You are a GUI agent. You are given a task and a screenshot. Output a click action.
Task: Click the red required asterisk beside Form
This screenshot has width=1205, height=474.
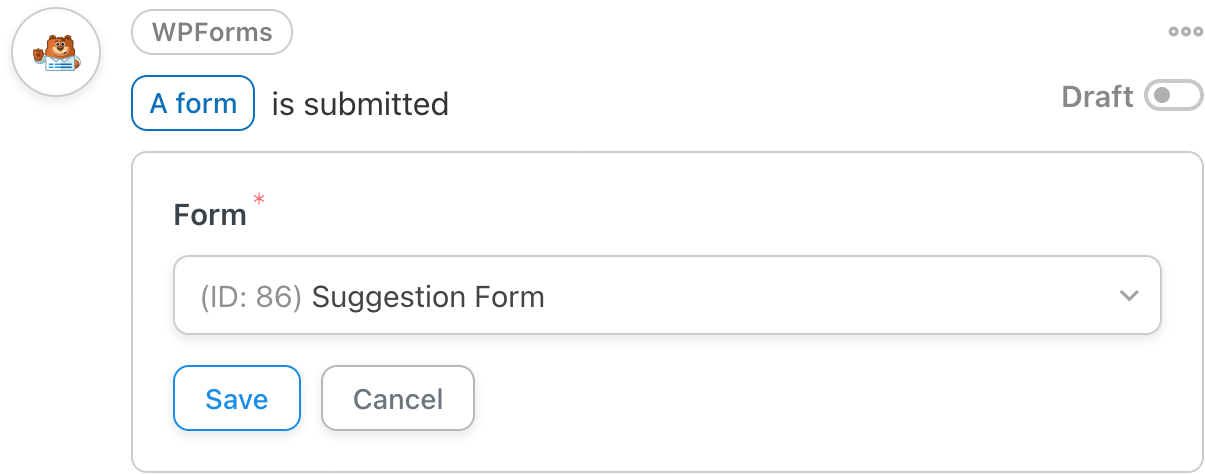coord(259,201)
